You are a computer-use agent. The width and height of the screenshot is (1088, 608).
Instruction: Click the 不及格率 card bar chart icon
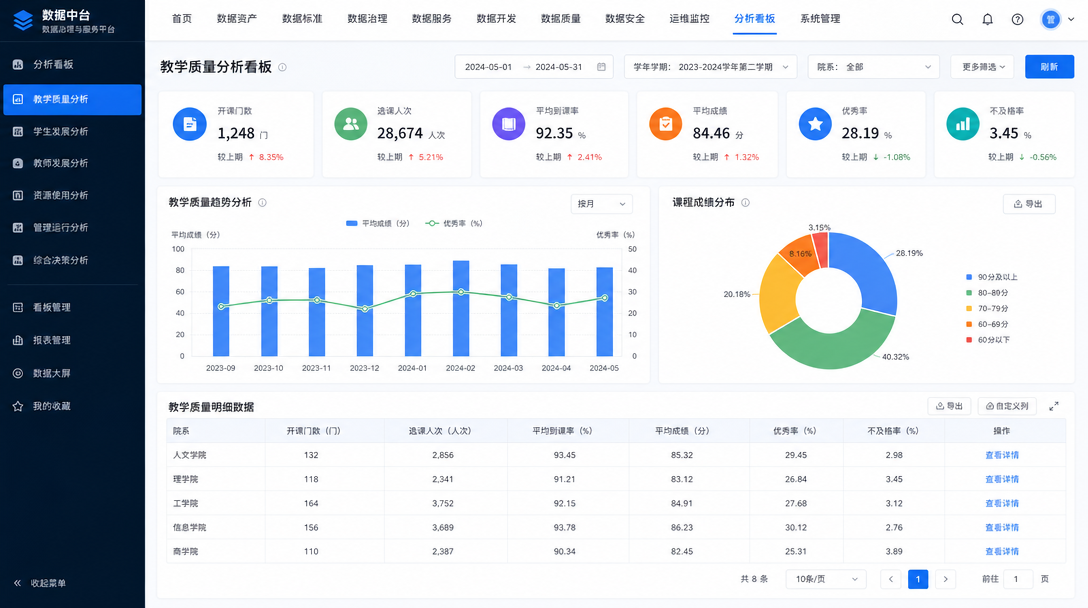pos(963,124)
